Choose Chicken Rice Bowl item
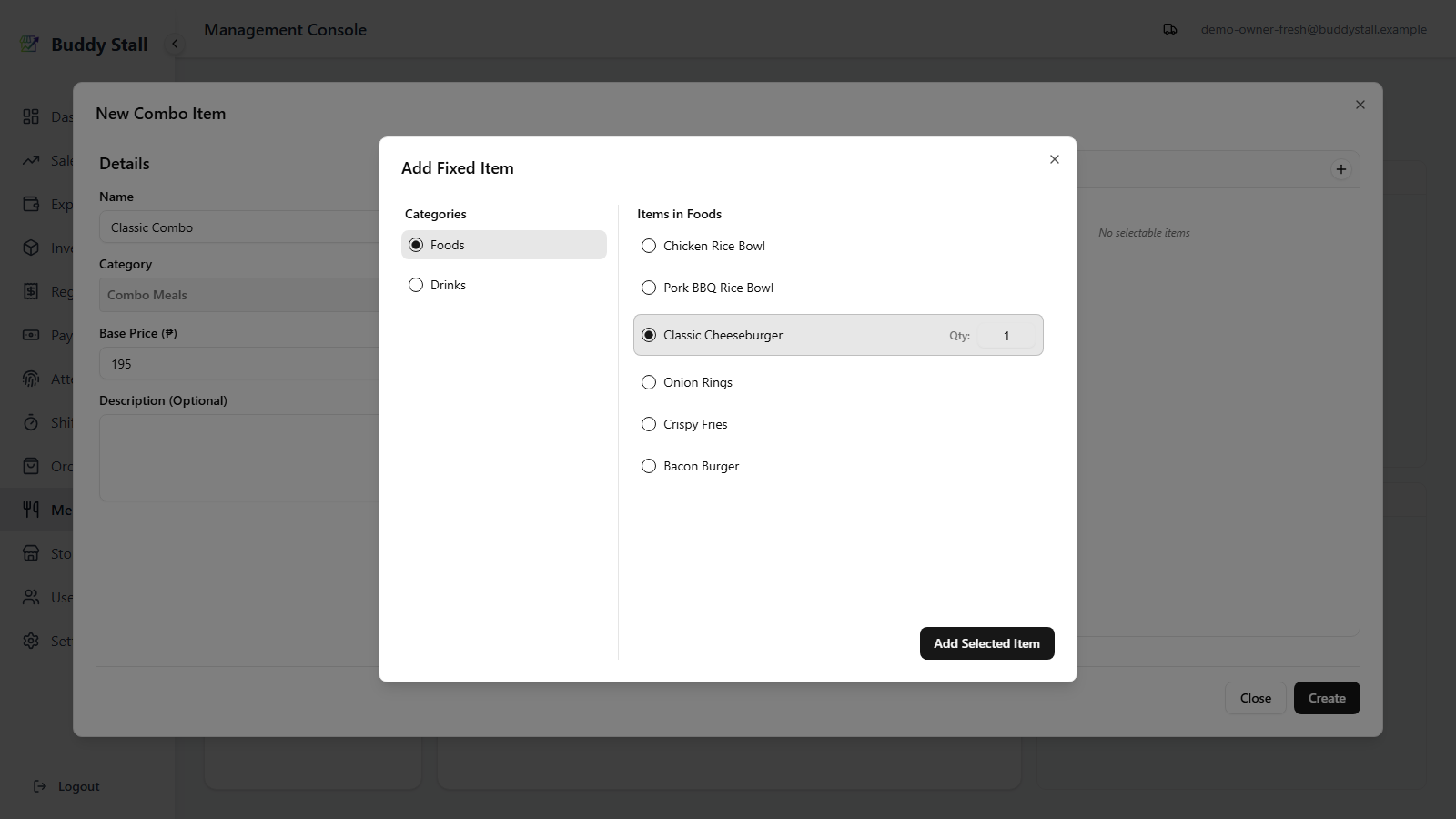 [x=649, y=246]
